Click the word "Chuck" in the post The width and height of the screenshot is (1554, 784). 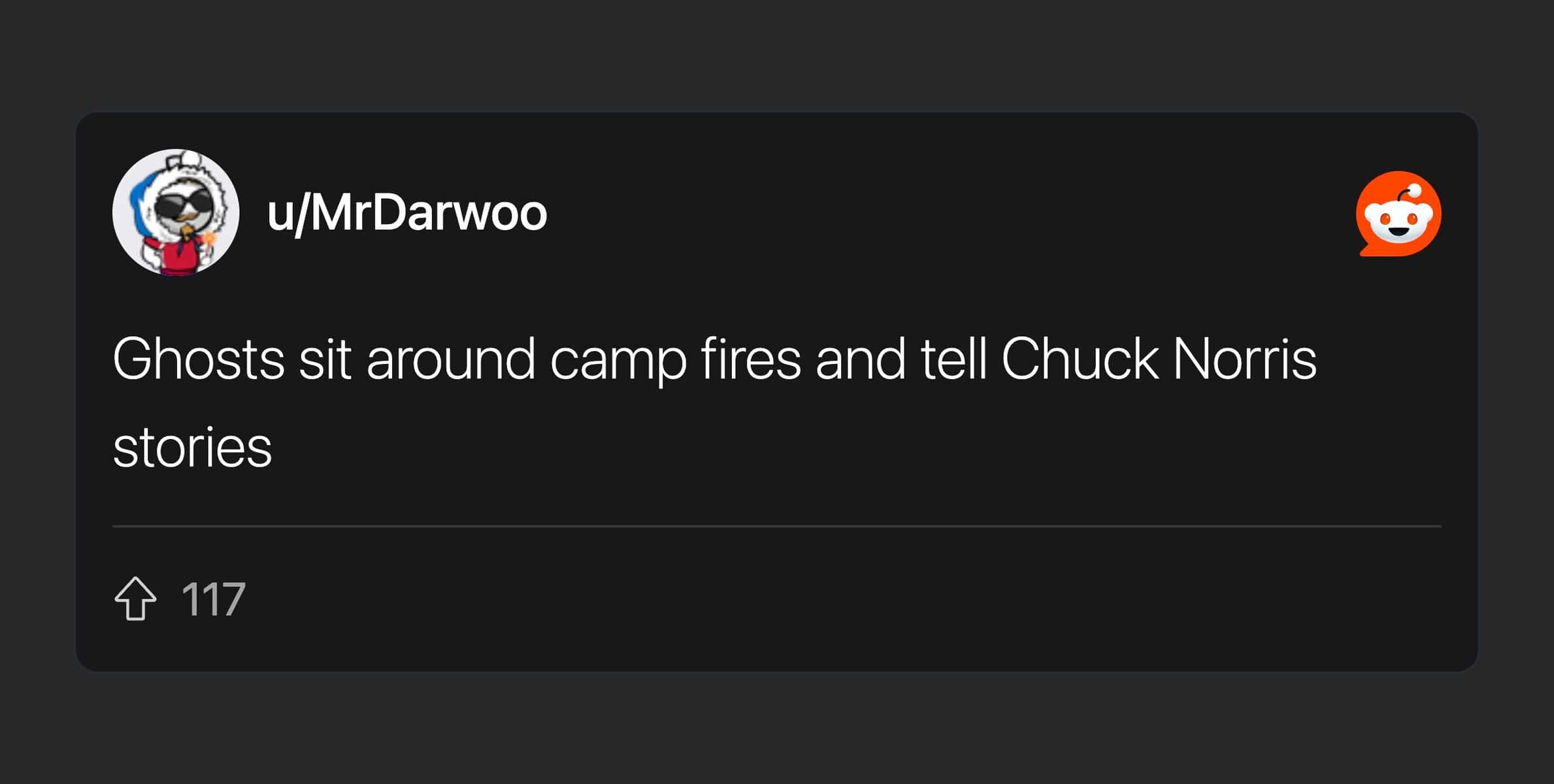coord(1080,359)
